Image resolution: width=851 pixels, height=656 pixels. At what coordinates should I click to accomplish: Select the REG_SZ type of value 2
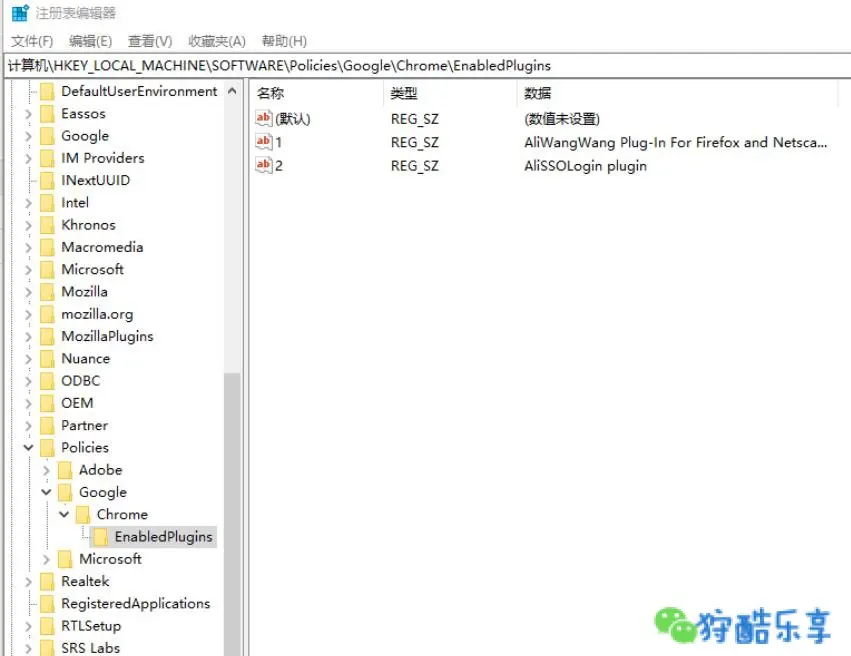click(x=415, y=165)
